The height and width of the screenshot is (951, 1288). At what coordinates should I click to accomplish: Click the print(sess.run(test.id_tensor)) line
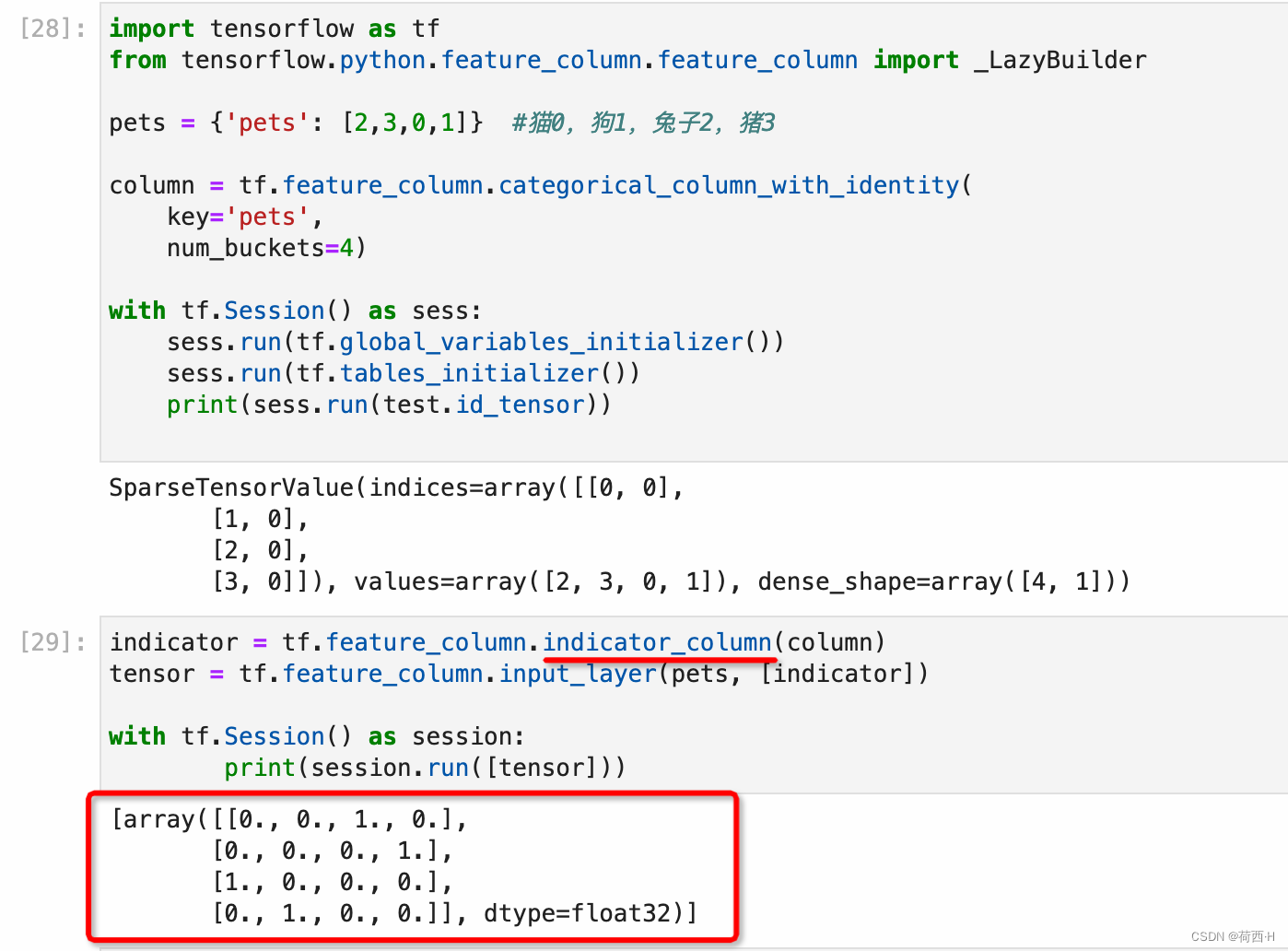coord(389,405)
